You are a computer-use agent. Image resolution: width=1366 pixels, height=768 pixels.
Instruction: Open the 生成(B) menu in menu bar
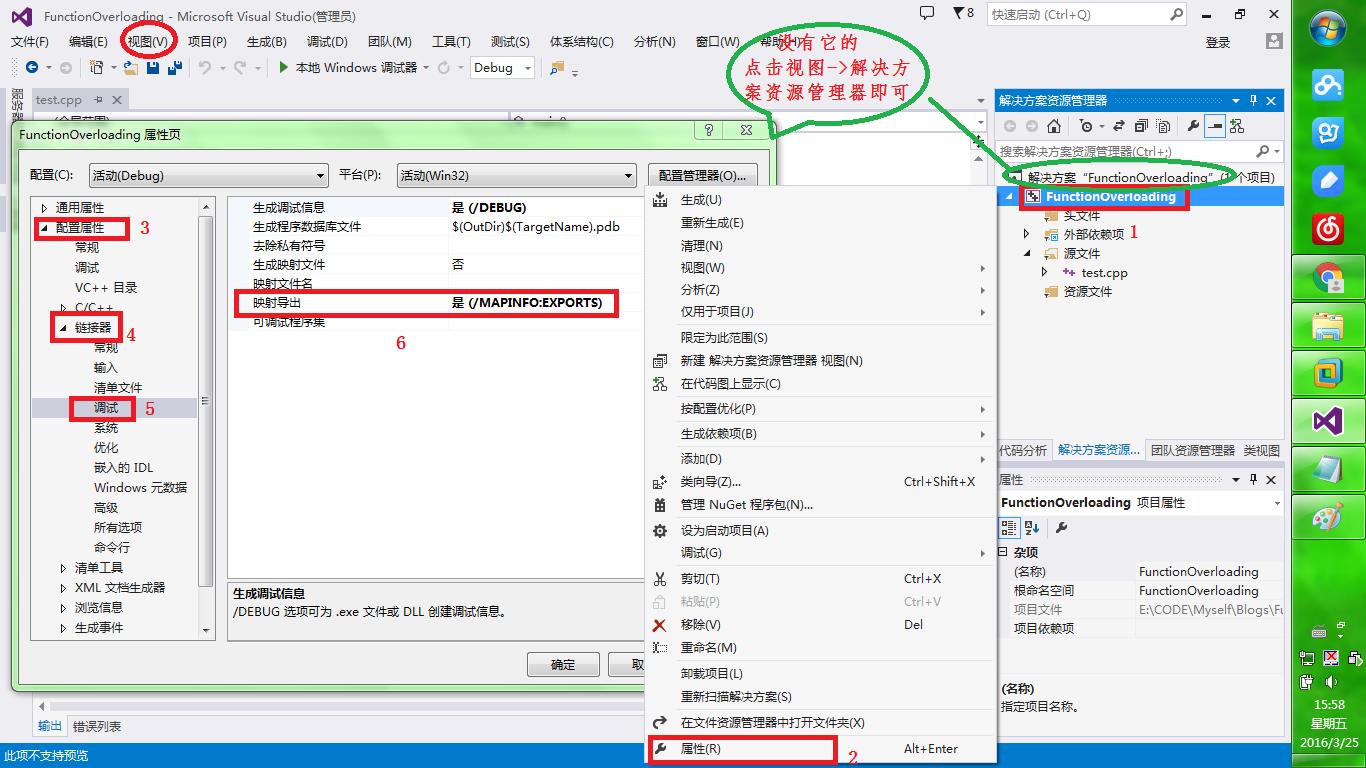point(267,41)
